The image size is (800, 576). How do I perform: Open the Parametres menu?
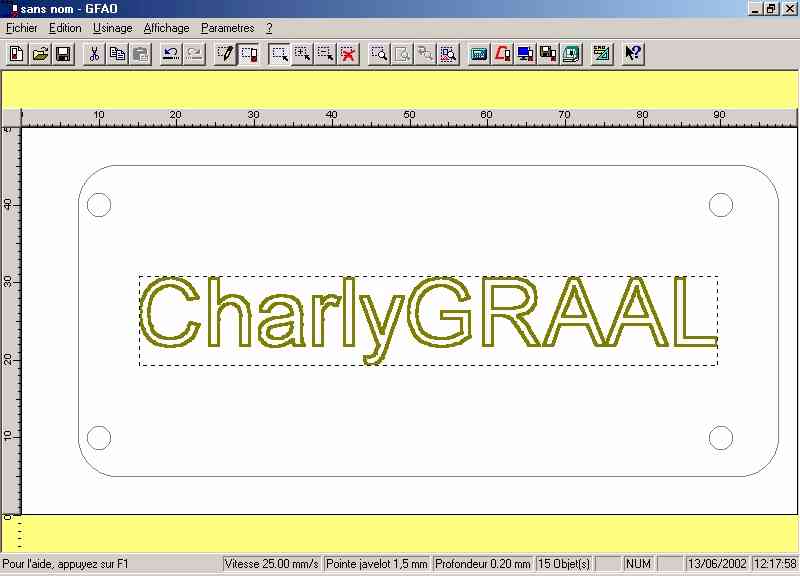click(x=228, y=28)
